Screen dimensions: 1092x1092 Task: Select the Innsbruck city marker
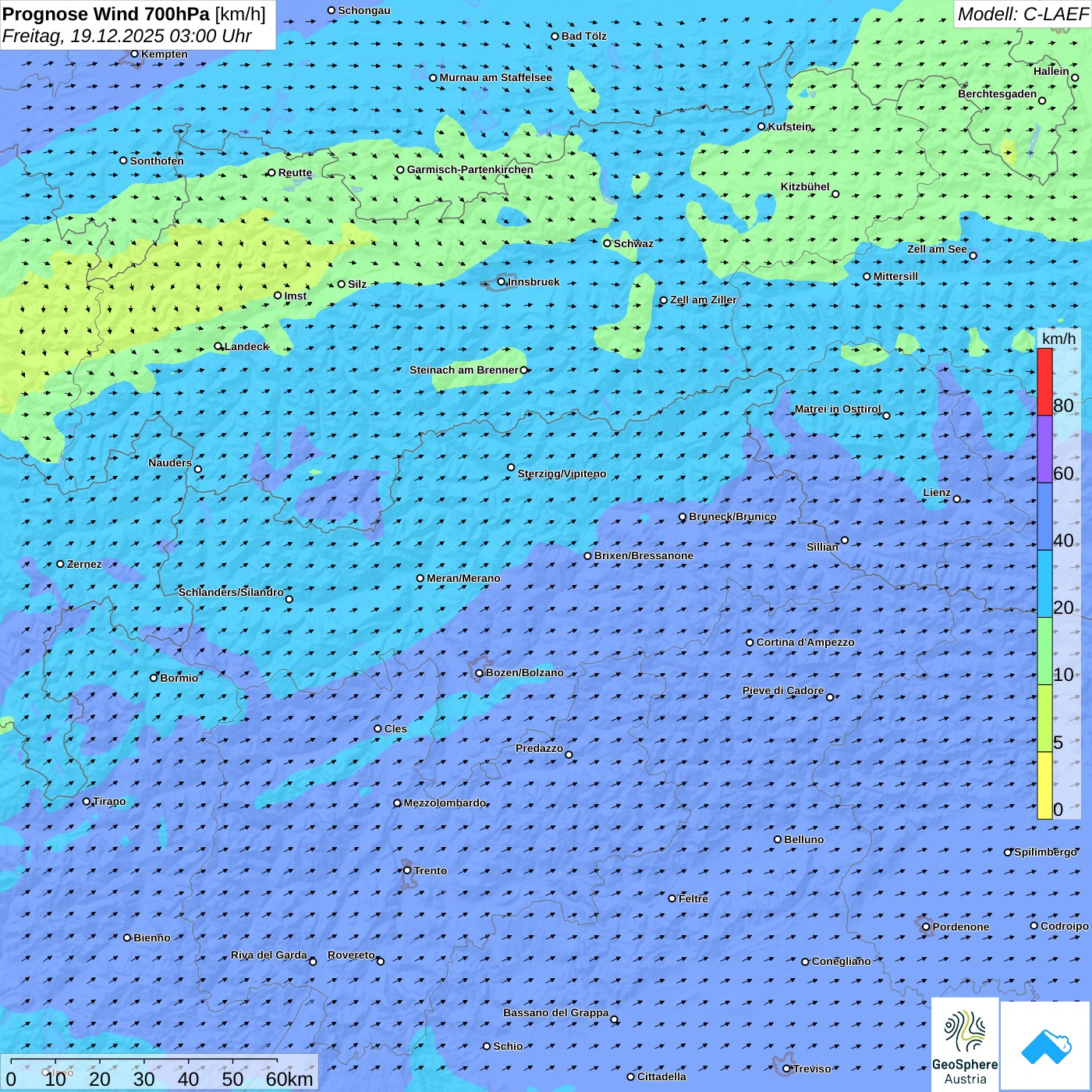(x=501, y=282)
